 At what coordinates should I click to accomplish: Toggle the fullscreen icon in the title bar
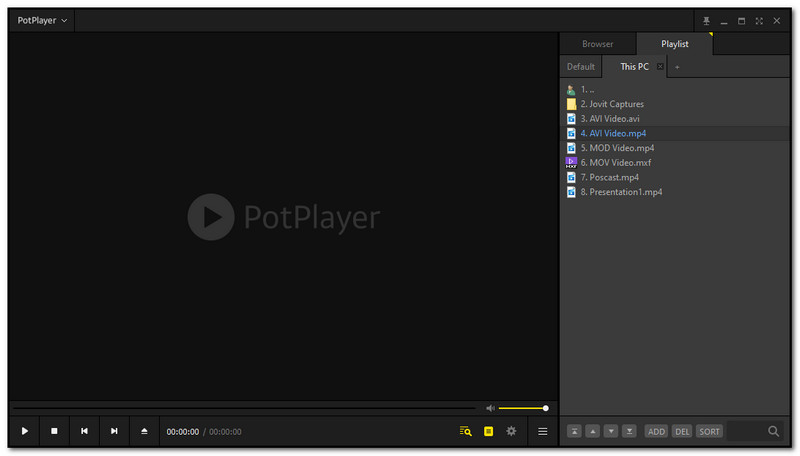pos(759,21)
